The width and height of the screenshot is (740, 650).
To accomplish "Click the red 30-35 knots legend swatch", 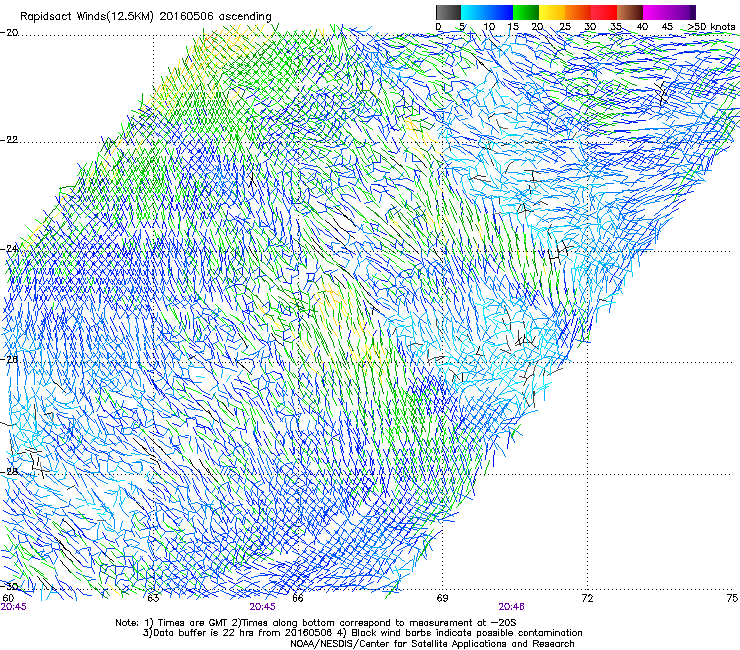I will 604,12.
